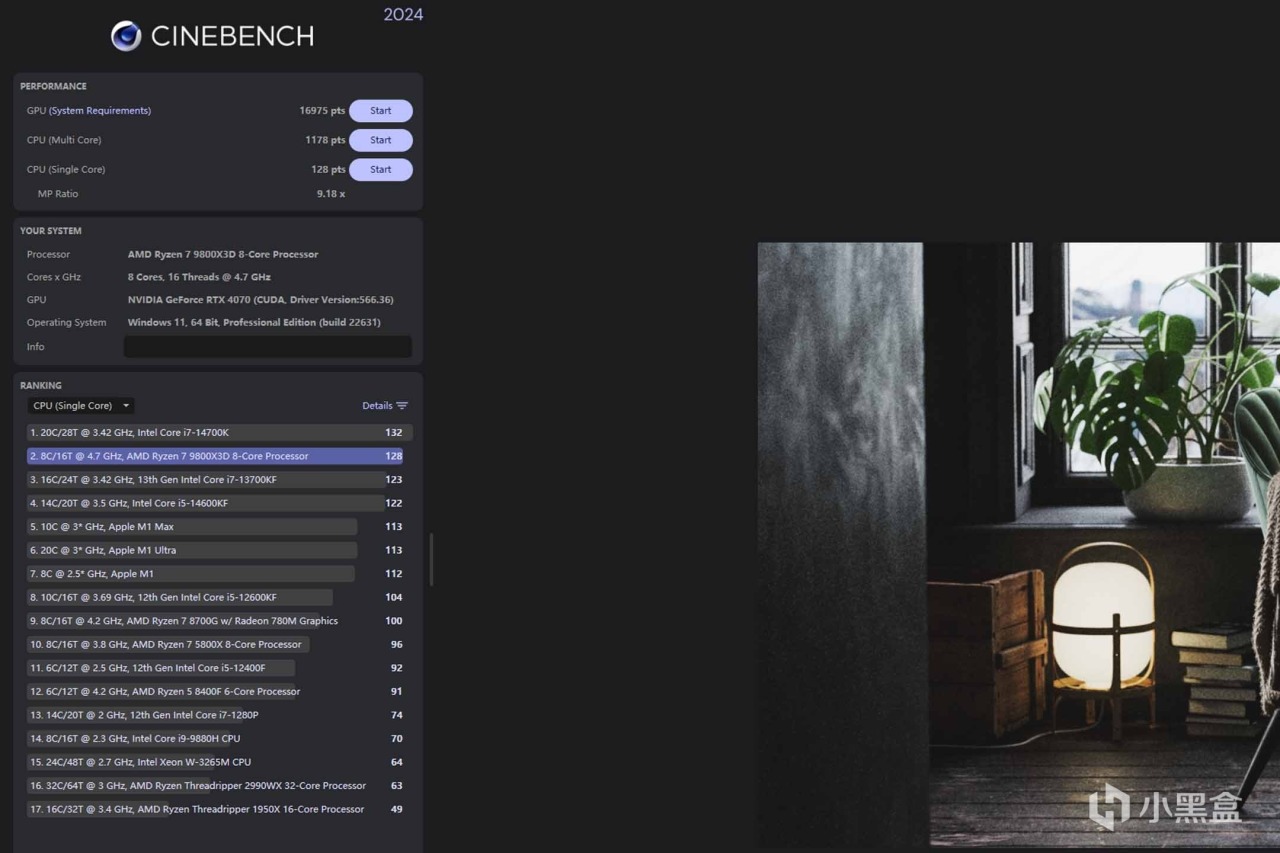Screen dimensions: 1280x853
Task: Select the Apple M1 Max ranking row
Action: [x=219, y=527]
